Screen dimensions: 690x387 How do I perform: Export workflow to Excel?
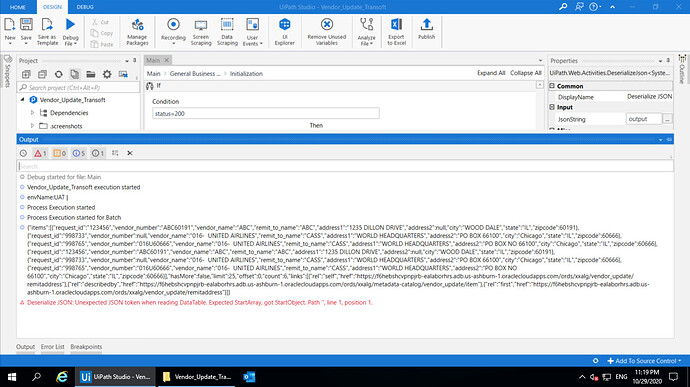click(396, 31)
